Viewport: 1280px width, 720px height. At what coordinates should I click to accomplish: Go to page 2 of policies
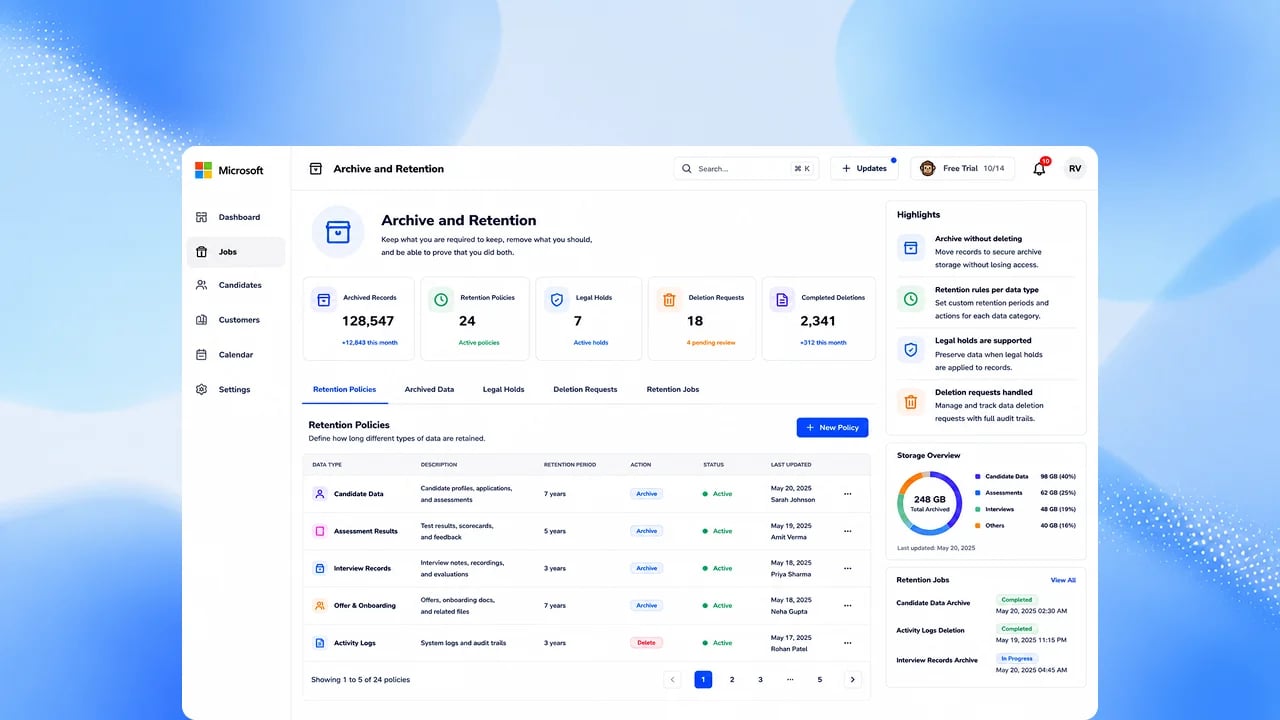tap(732, 680)
